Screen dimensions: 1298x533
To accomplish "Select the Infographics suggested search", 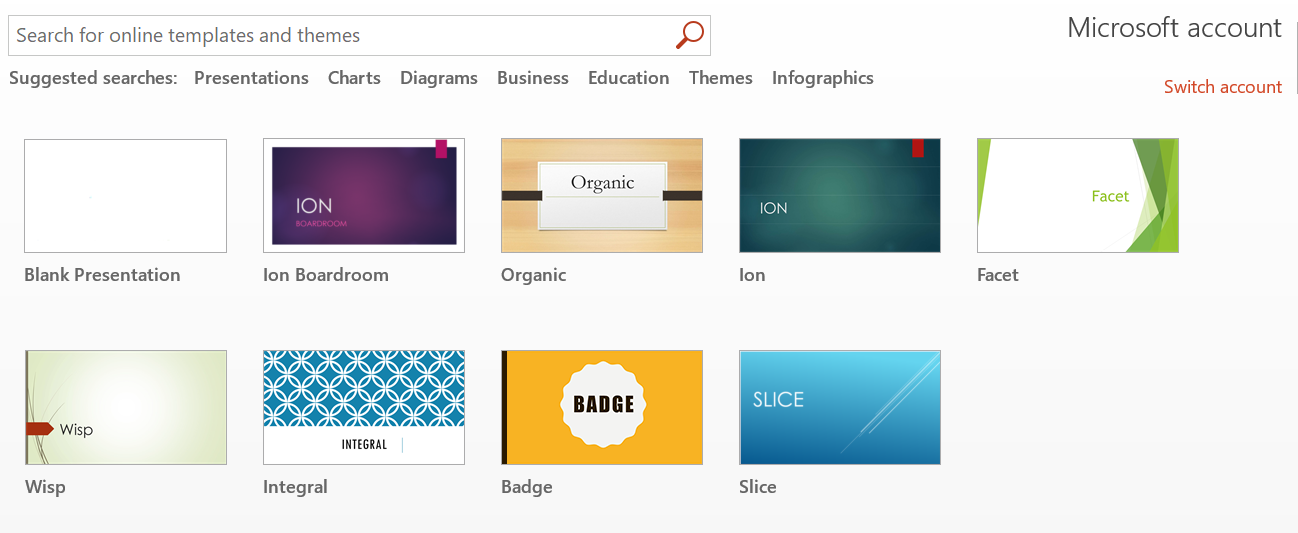I will (x=823, y=78).
